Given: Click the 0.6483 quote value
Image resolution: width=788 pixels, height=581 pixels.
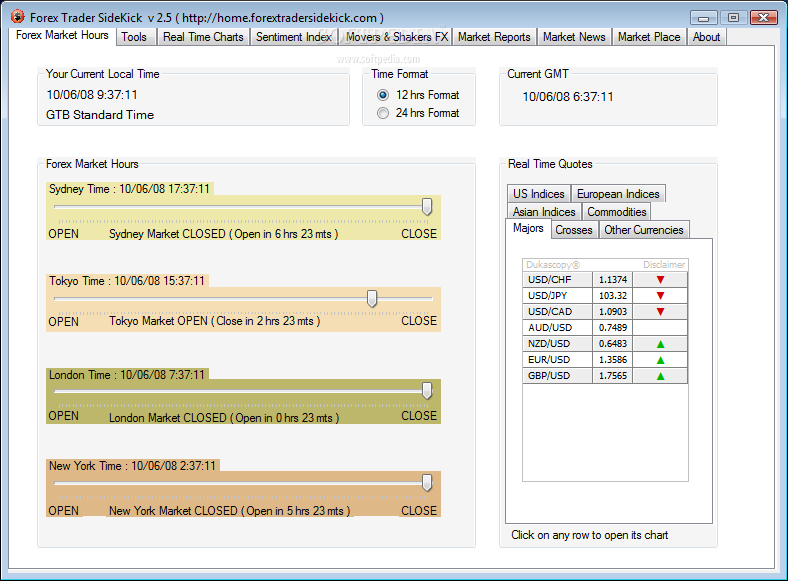Looking at the screenshot, I should click(613, 344).
